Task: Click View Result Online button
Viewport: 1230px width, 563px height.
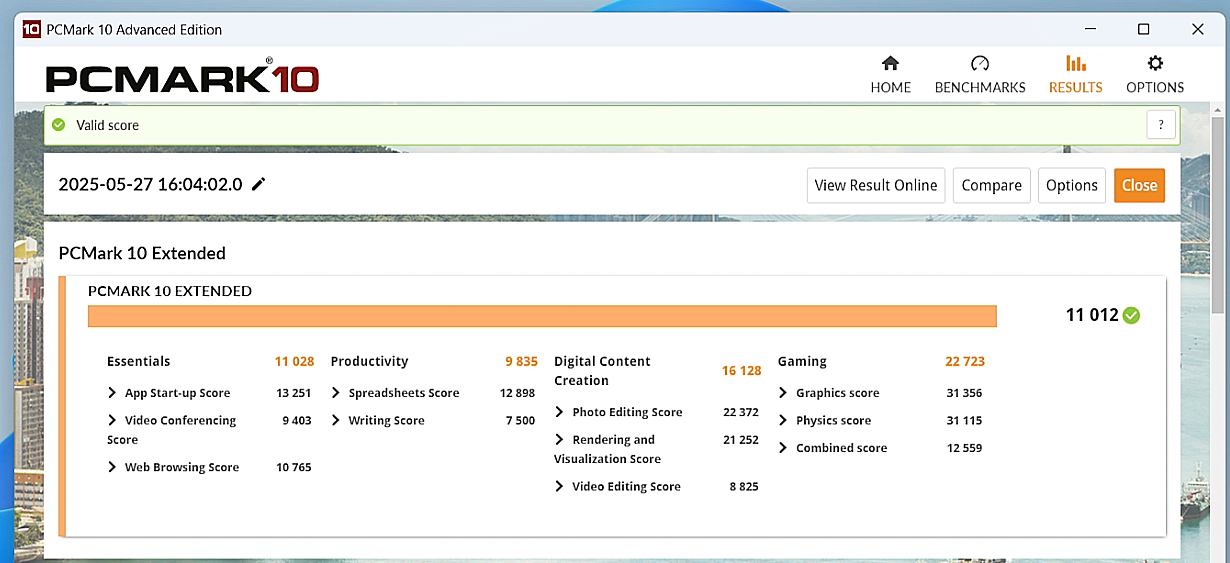Action: [875, 185]
